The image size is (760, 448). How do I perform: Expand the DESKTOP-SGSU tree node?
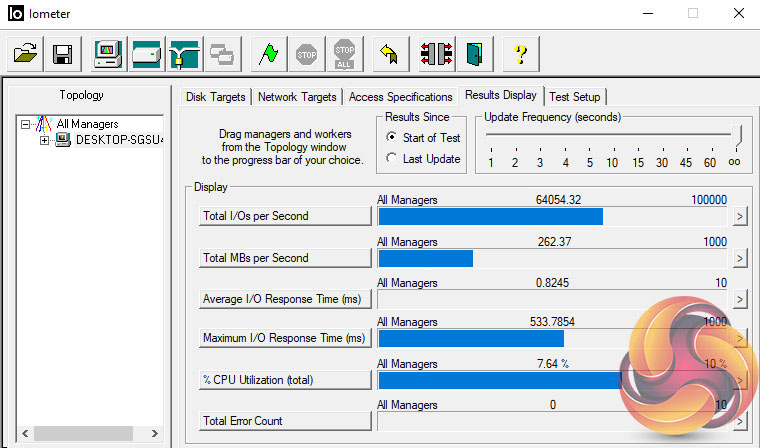click(45, 140)
